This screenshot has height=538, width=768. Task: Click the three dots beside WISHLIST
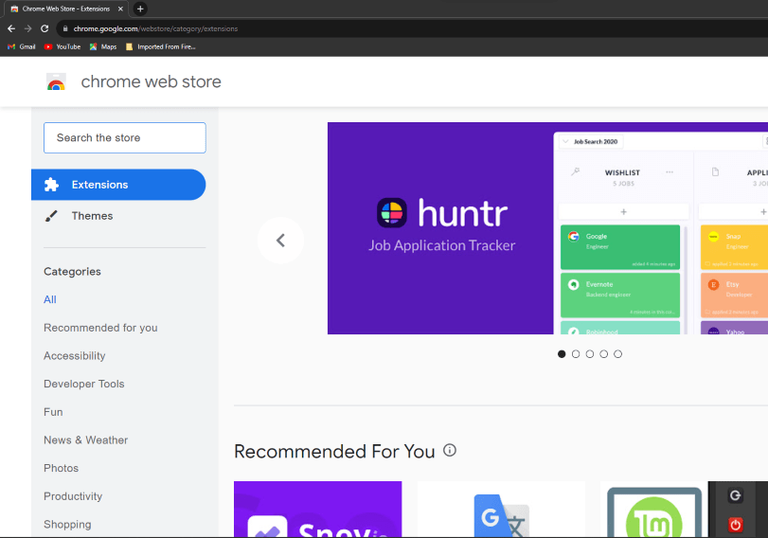pos(670,172)
